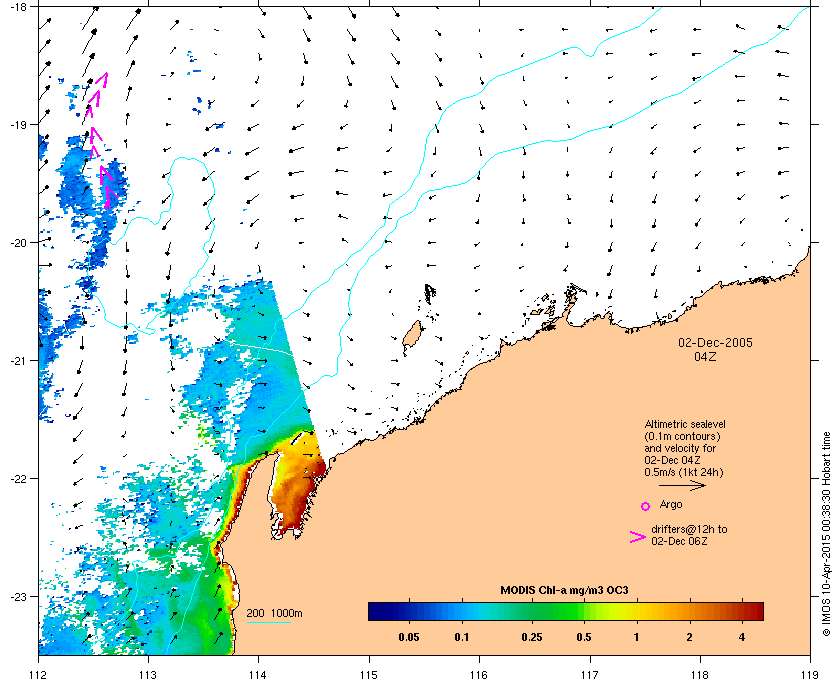Click the '(0.1m contours)' legend line
The height and width of the screenshot is (680, 840).
click(682, 437)
